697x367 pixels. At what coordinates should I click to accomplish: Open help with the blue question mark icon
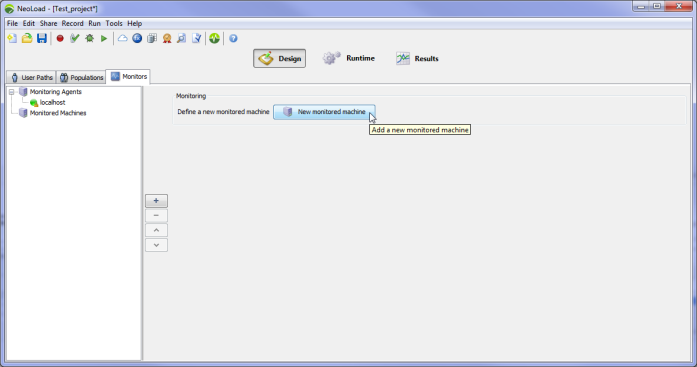click(233, 39)
